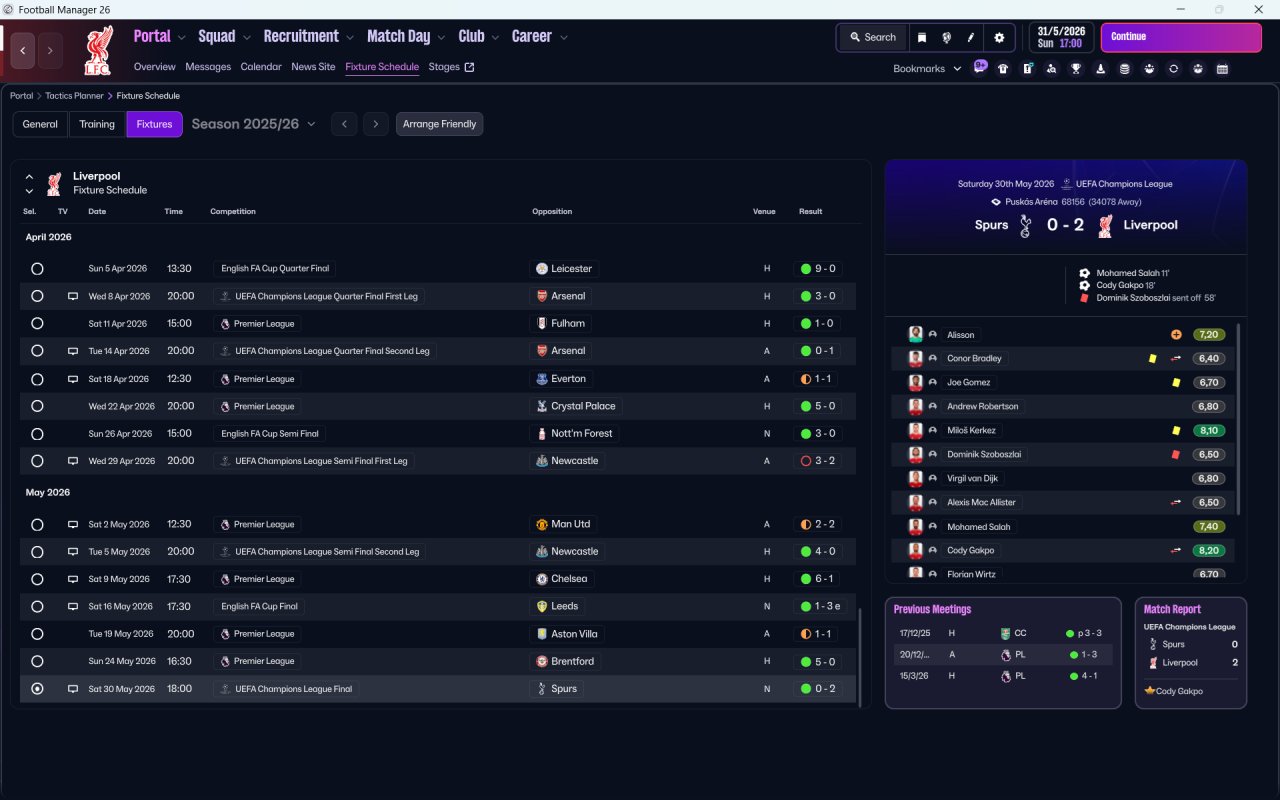
Task: Expand the Match Day menu chevron
Action: [441, 38]
